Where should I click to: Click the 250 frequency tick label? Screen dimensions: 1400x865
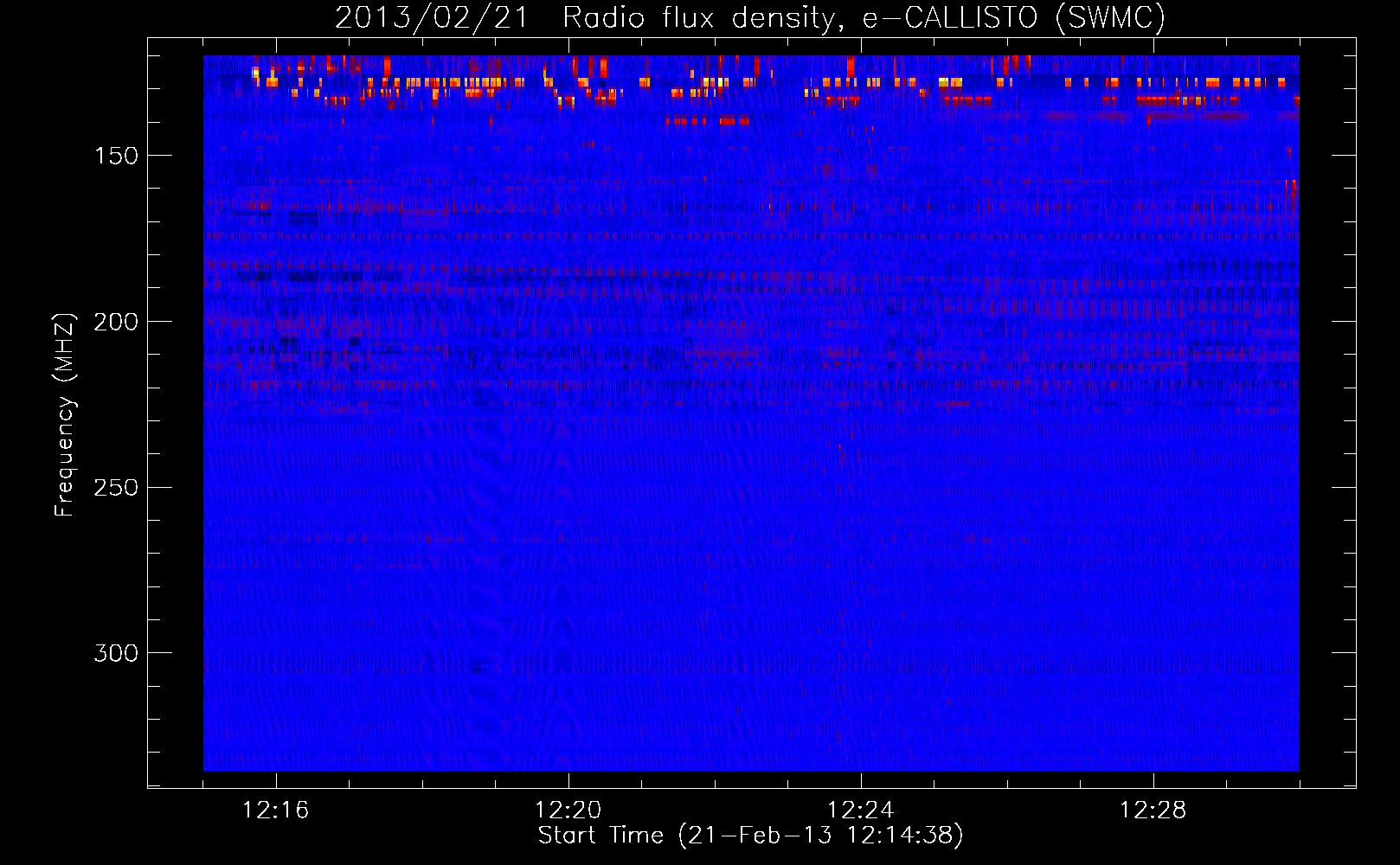pyautogui.click(x=116, y=487)
